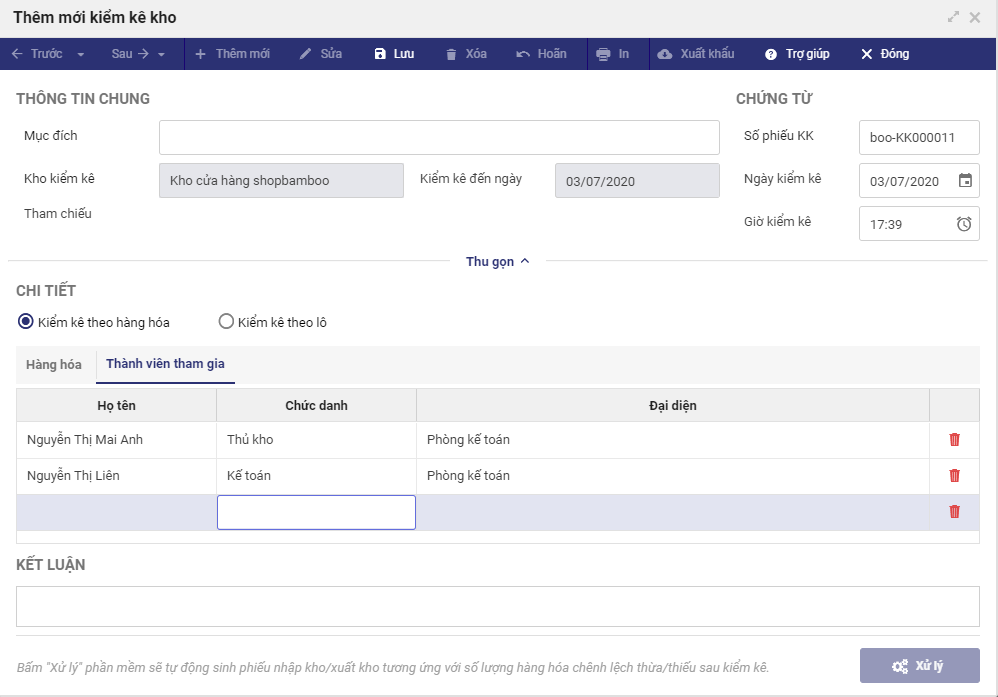Image resolution: width=998 pixels, height=697 pixels.
Task: Click the Xóa trash icon in toolbar
Action: coord(451,54)
